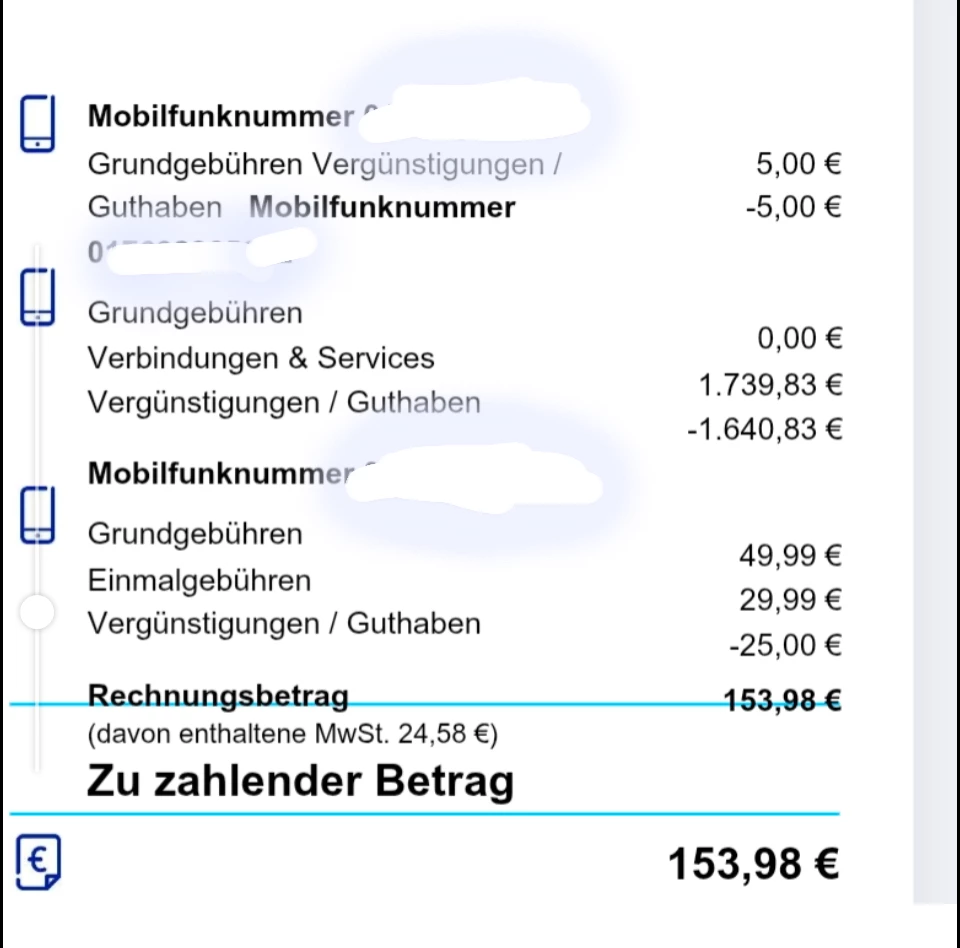The image size is (960, 948).
Task: Click the round slider handle on the left
Action: pyautogui.click(x=37, y=612)
